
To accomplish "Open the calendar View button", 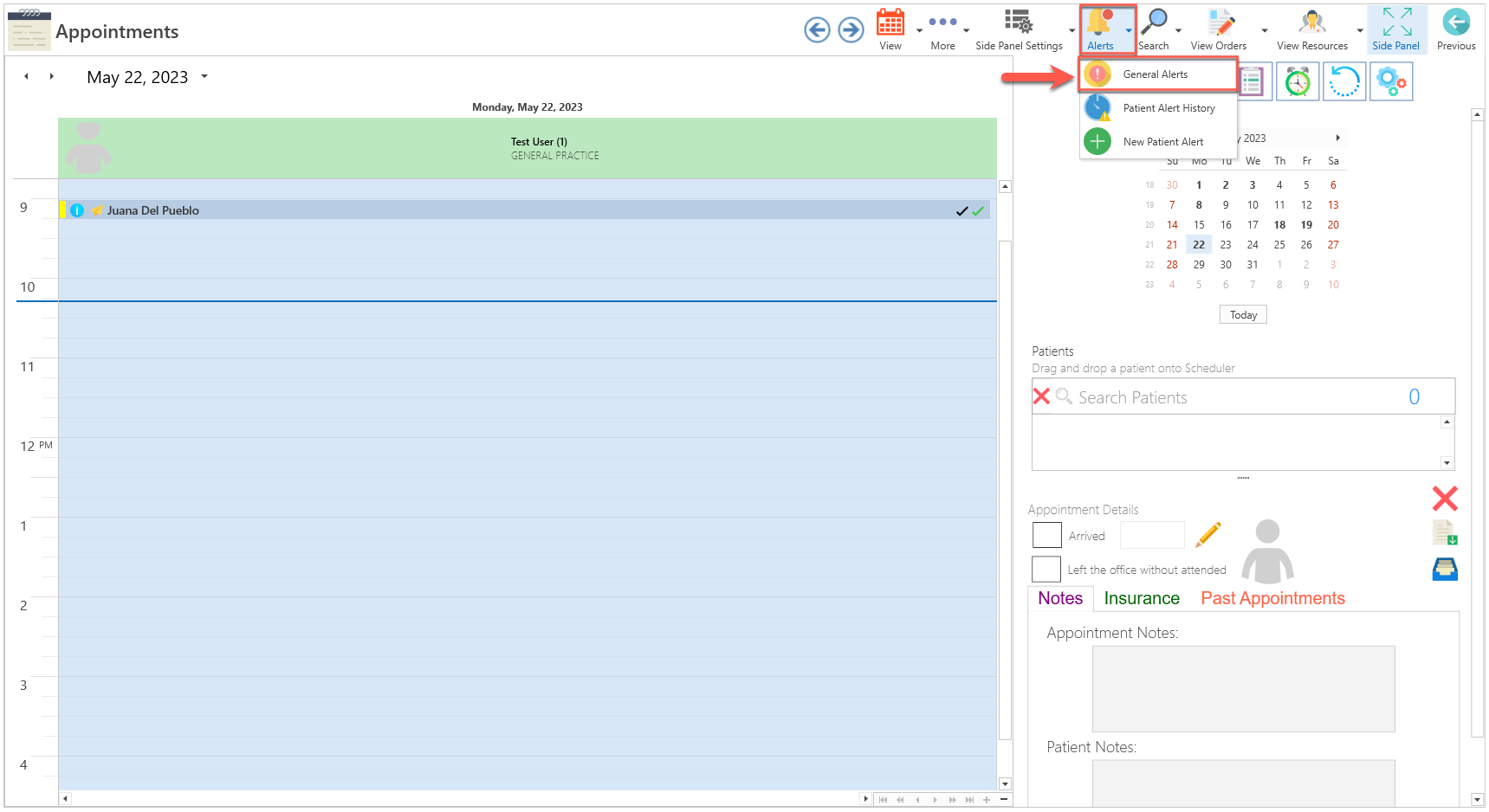I will tap(890, 29).
